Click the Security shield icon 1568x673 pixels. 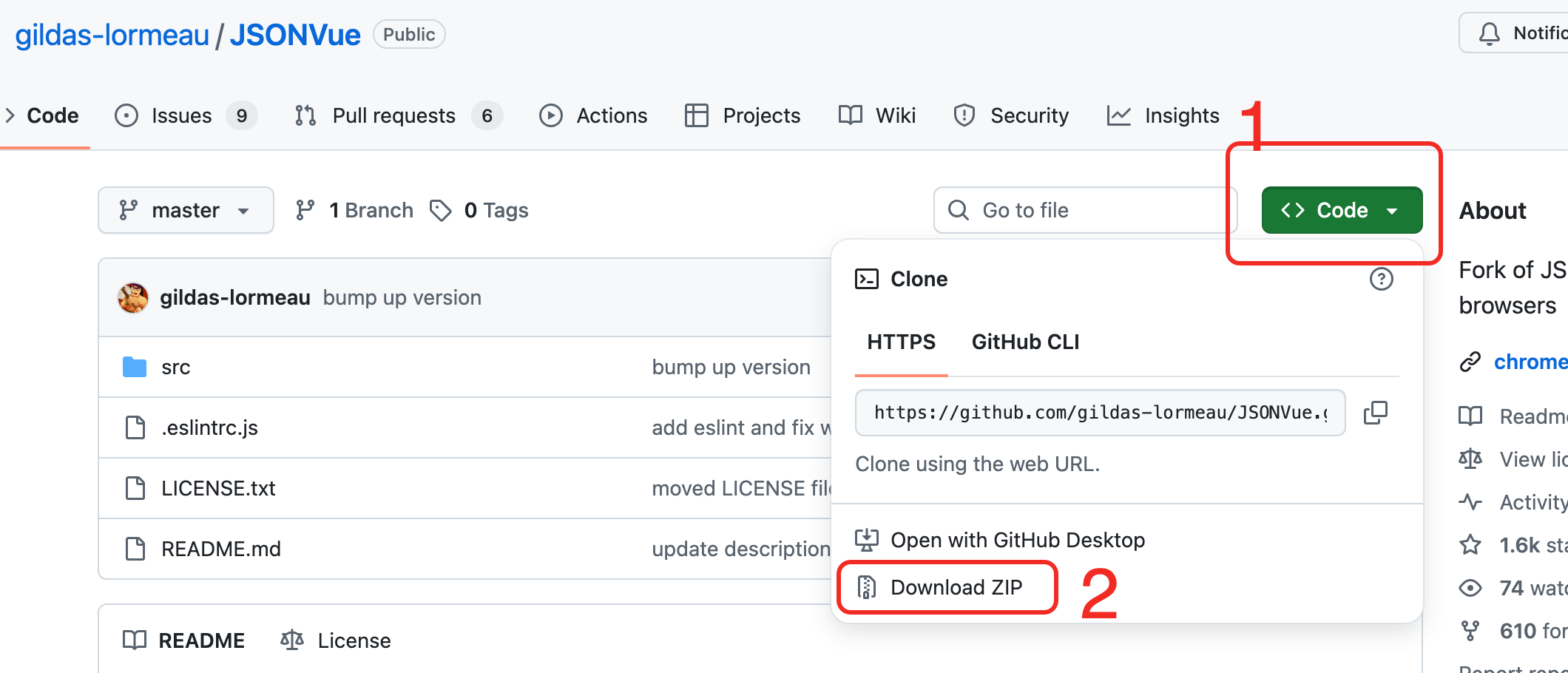964,115
